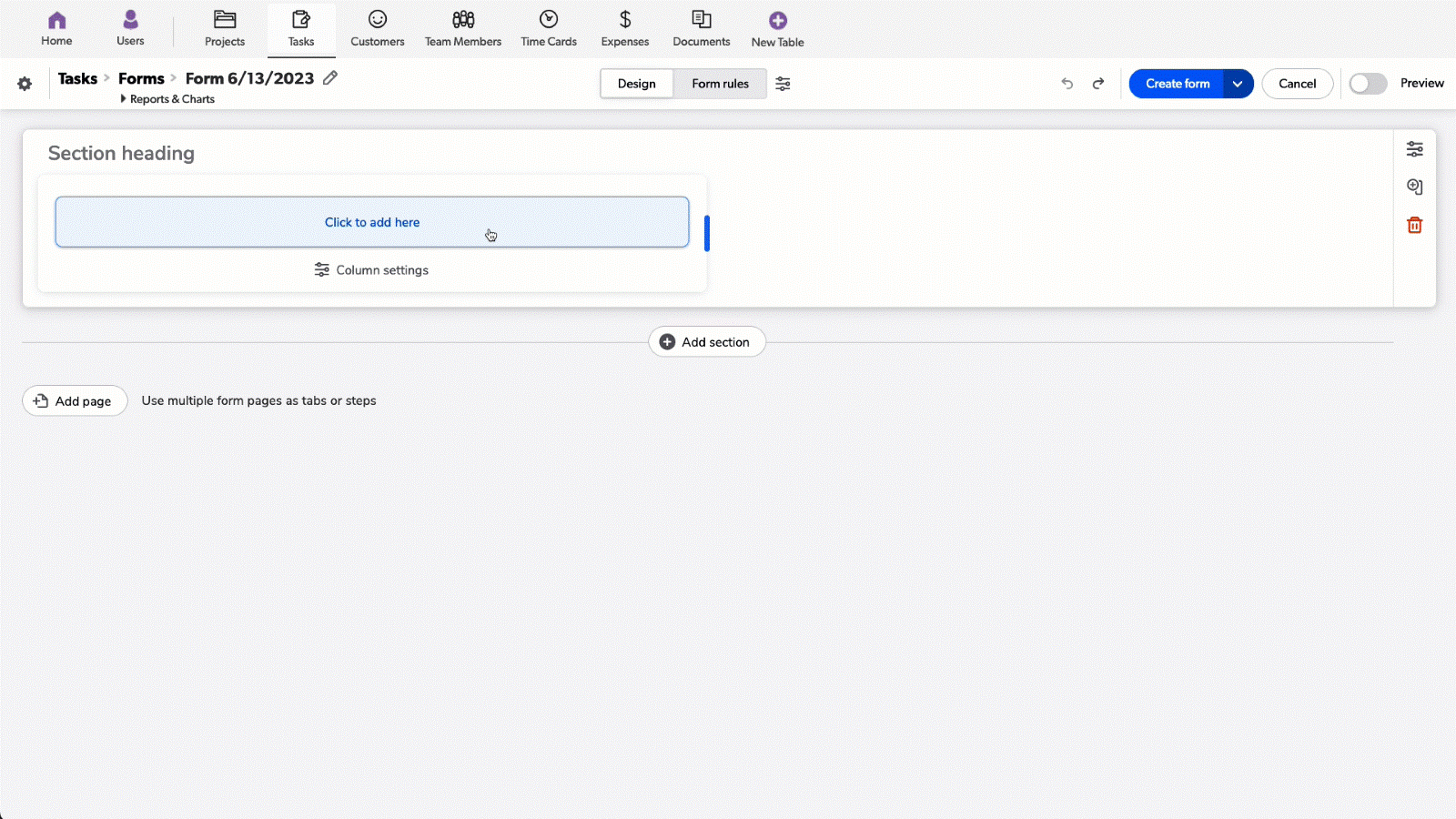Open Create form dropdown arrow

coord(1238,84)
